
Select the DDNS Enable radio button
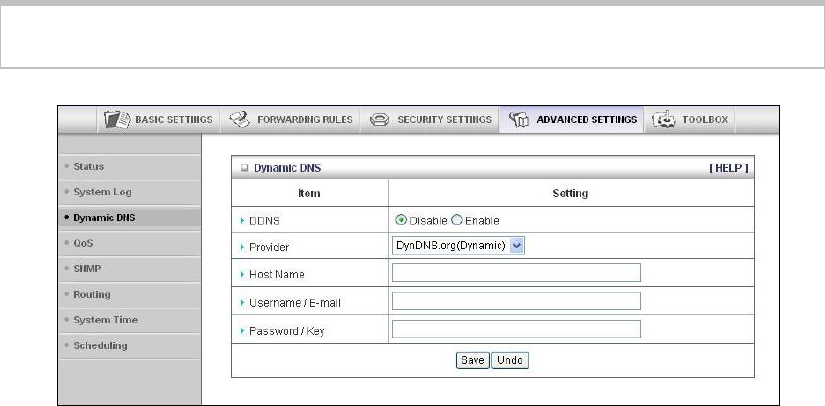pos(457,220)
